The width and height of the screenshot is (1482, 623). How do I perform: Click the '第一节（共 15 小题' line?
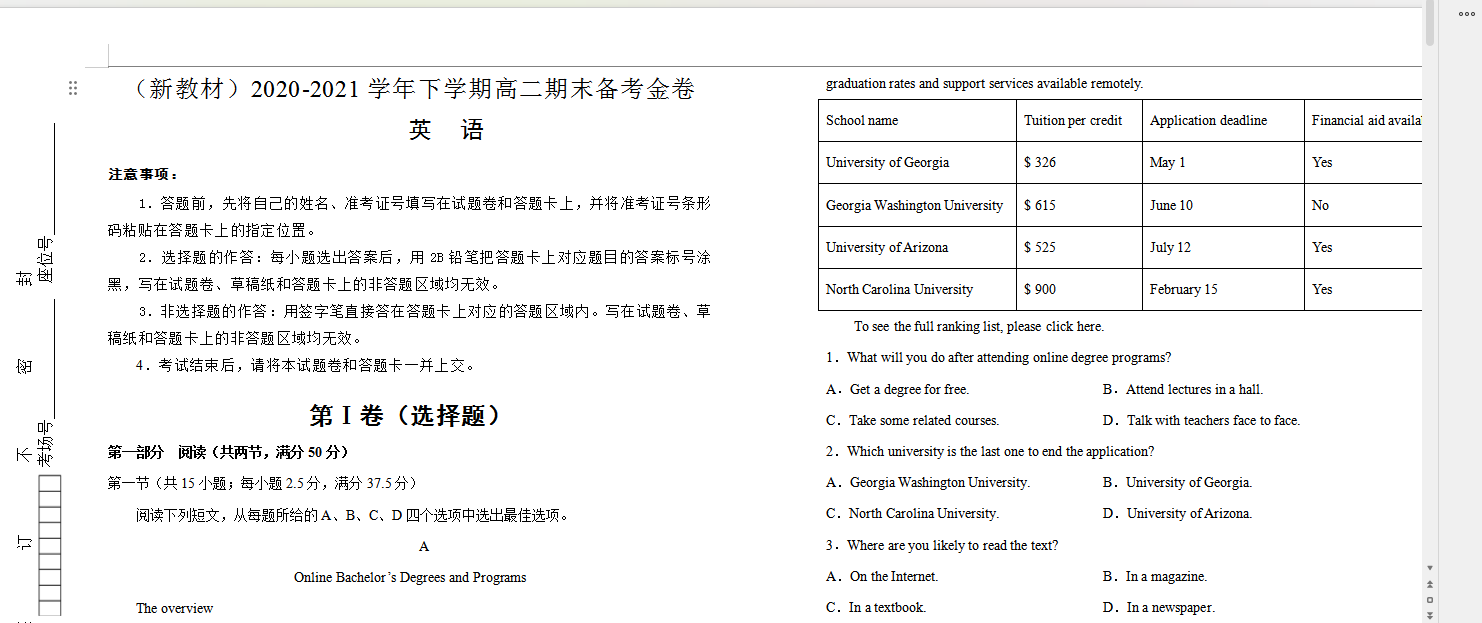point(263,483)
